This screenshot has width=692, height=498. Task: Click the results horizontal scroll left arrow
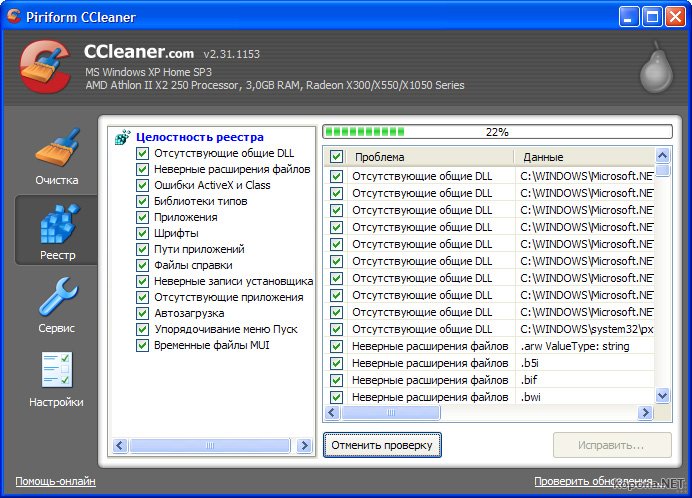pyautogui.click(x=332, y=413)
